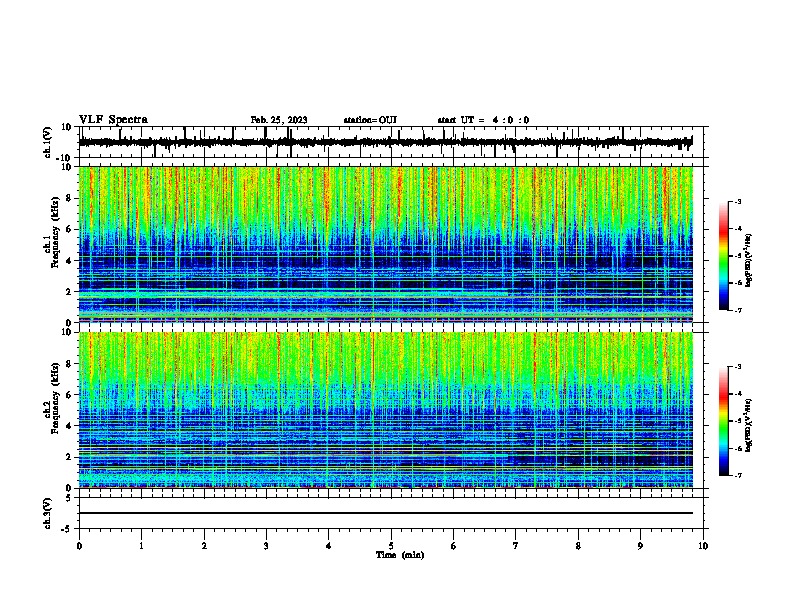Click the flat ch.3 voltage line

[385, 513]
